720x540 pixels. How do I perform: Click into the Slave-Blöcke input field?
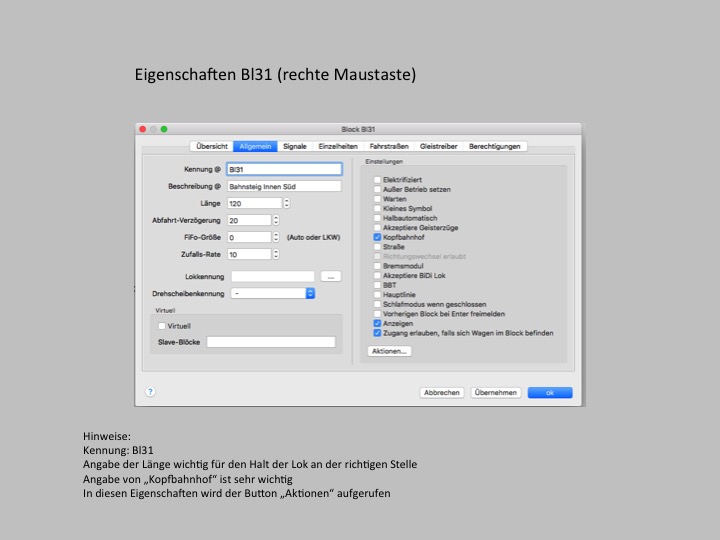(271, 342)
